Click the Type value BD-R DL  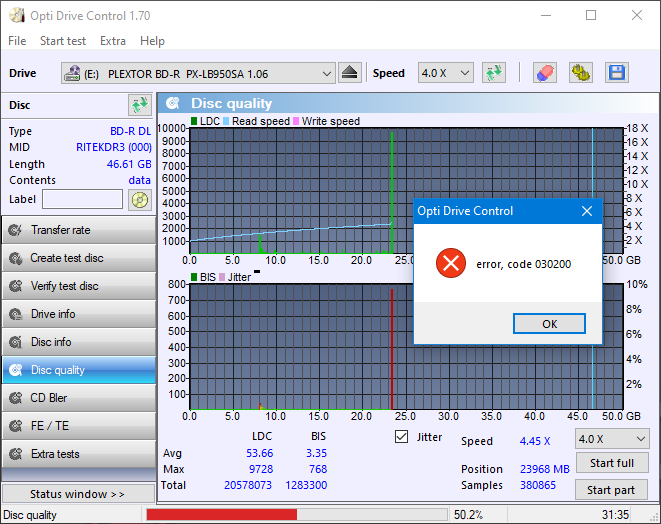point(130,131)
